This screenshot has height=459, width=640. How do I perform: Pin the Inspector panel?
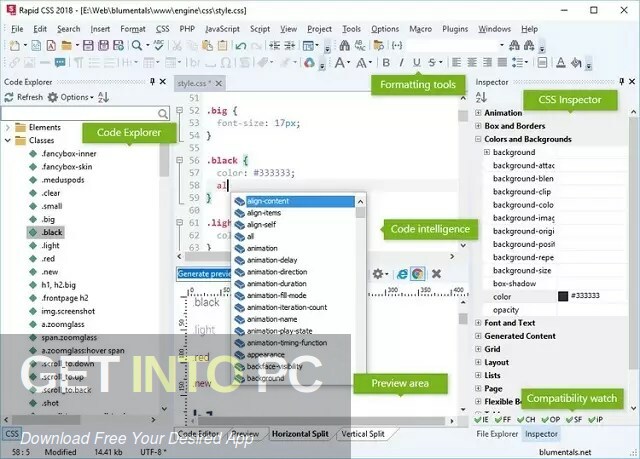pos(621,82)
